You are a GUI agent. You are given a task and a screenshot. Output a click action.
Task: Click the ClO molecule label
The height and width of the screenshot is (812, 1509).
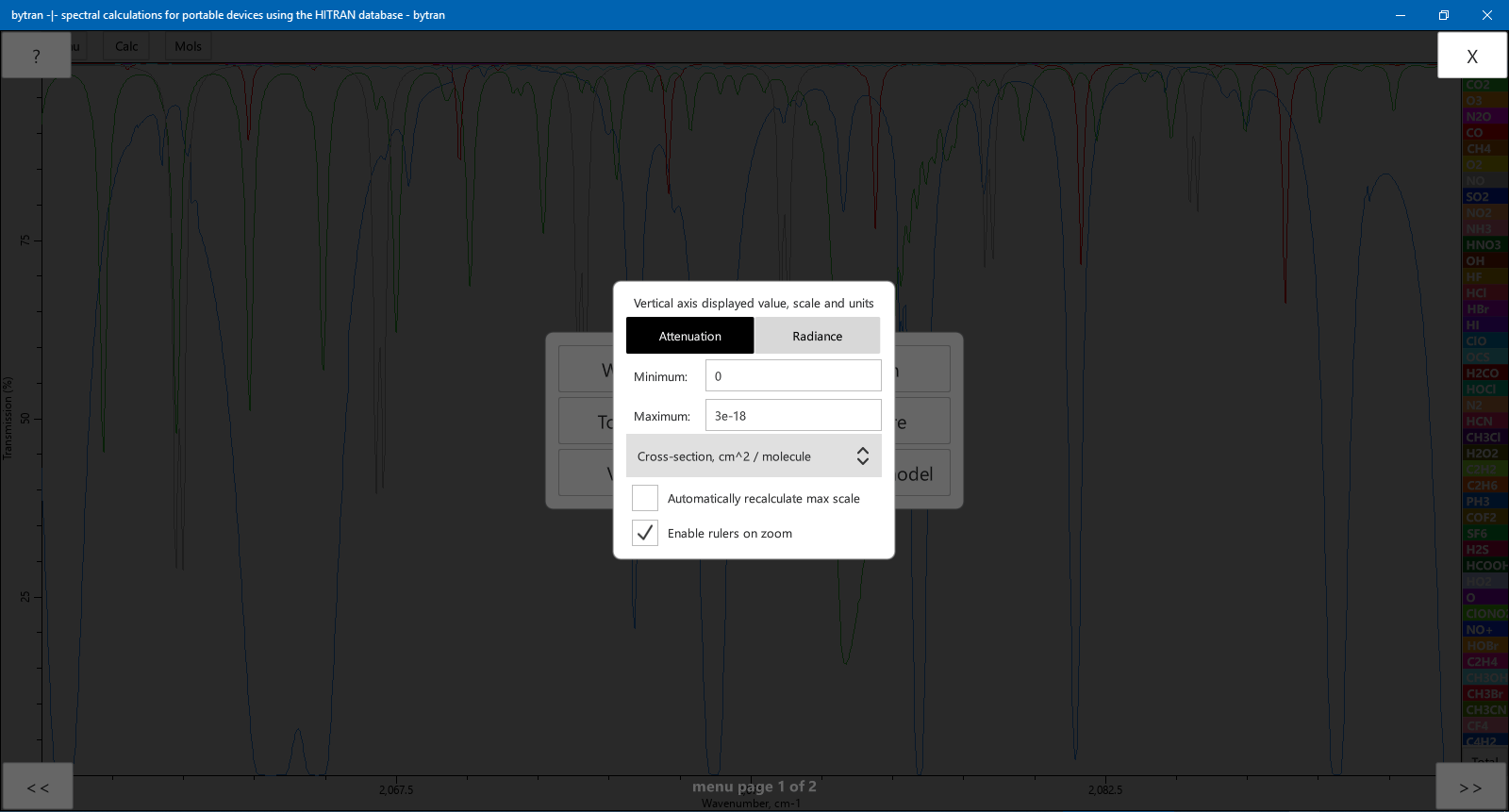1484,341
